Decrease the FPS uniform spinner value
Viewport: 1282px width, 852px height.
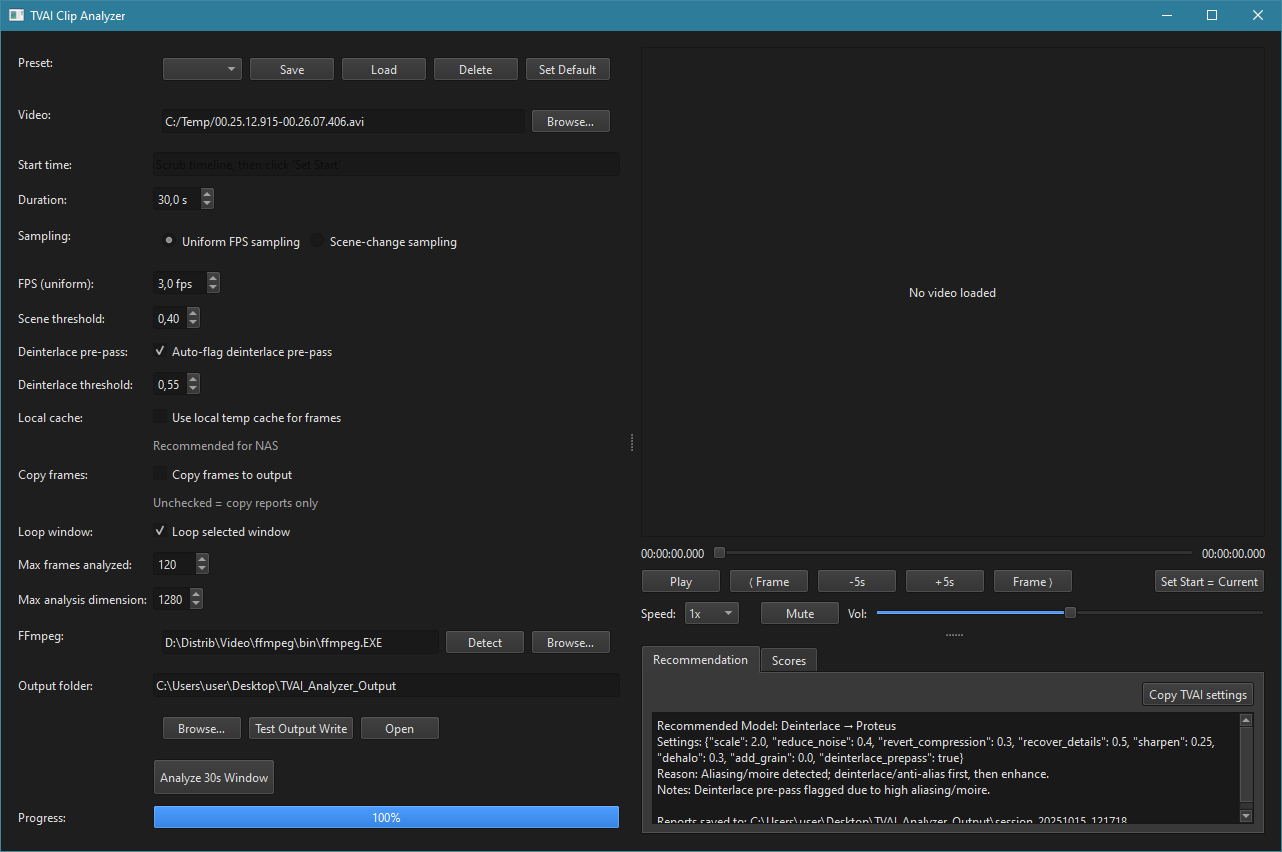(213, 288)
